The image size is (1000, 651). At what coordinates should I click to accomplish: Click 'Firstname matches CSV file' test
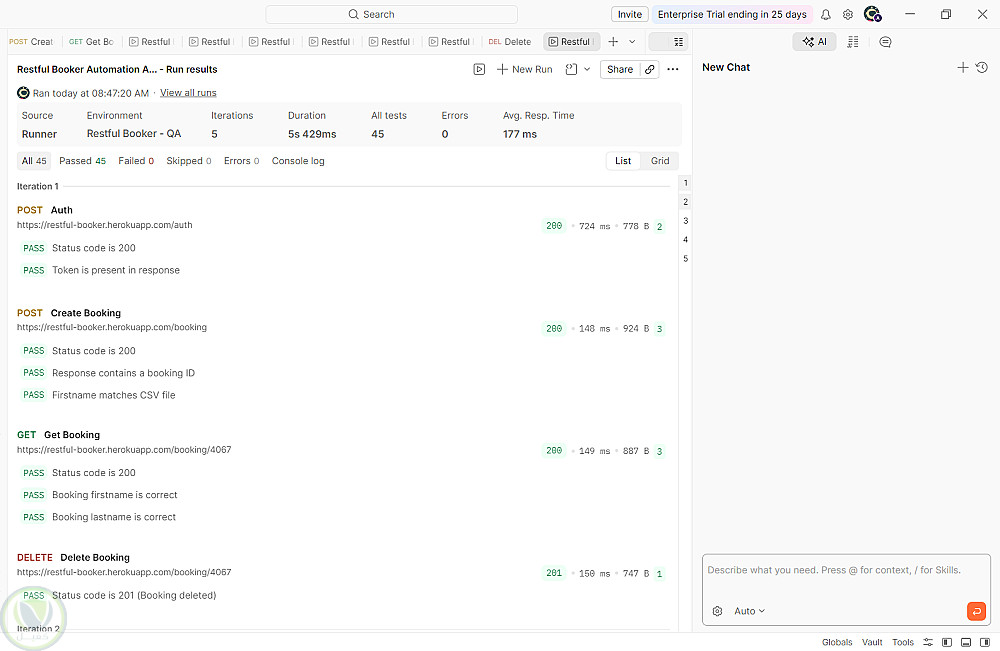[114, 395]
